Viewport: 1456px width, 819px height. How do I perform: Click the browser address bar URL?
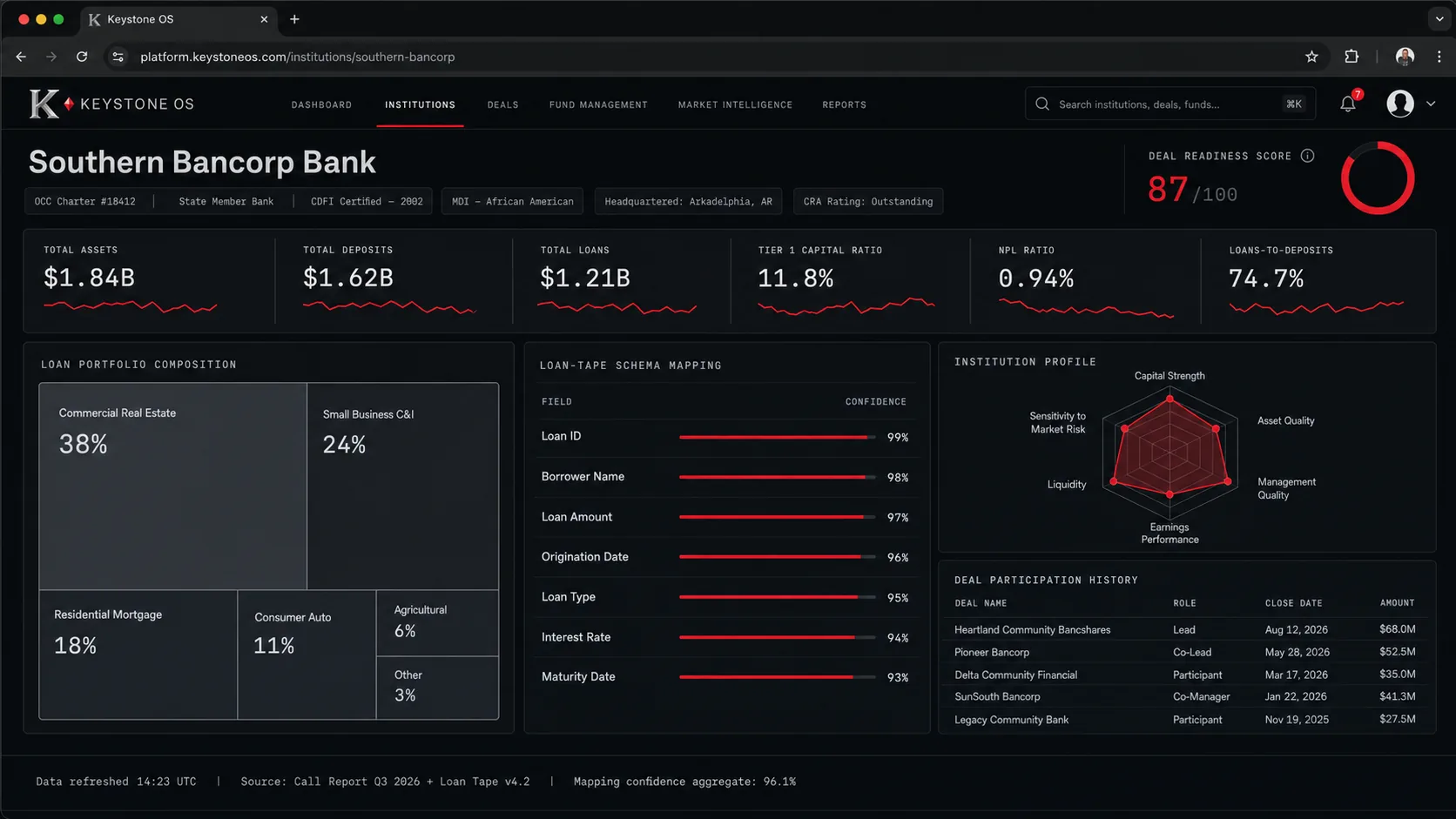(297, 57)
